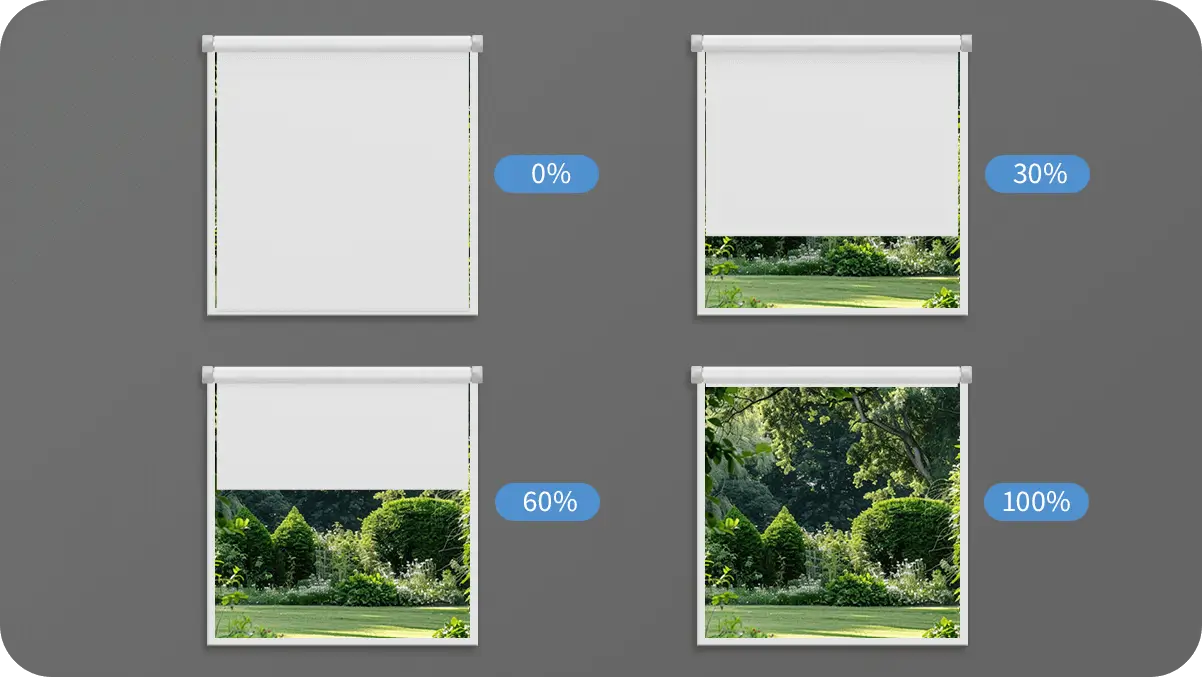Click roller tube of the 100% open blind
Viewport: 1202px width, 677px height.
pyautogui.click(x=832, y=375)
